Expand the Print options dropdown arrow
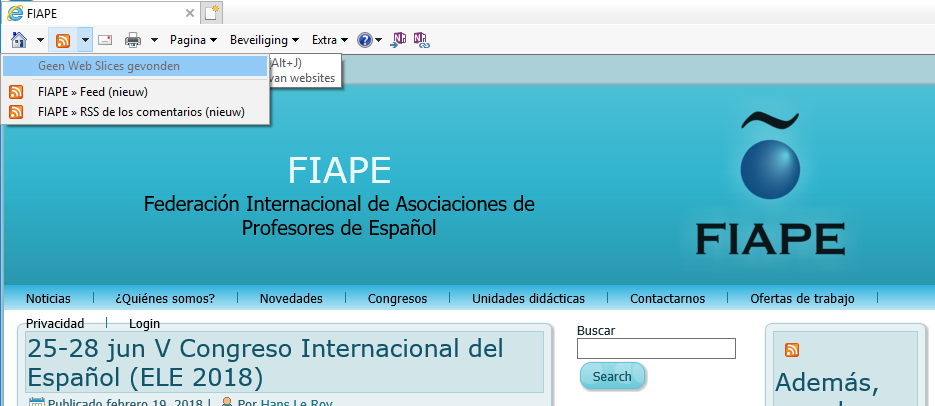This screenshot has height=406, width=935. [155, 40]
